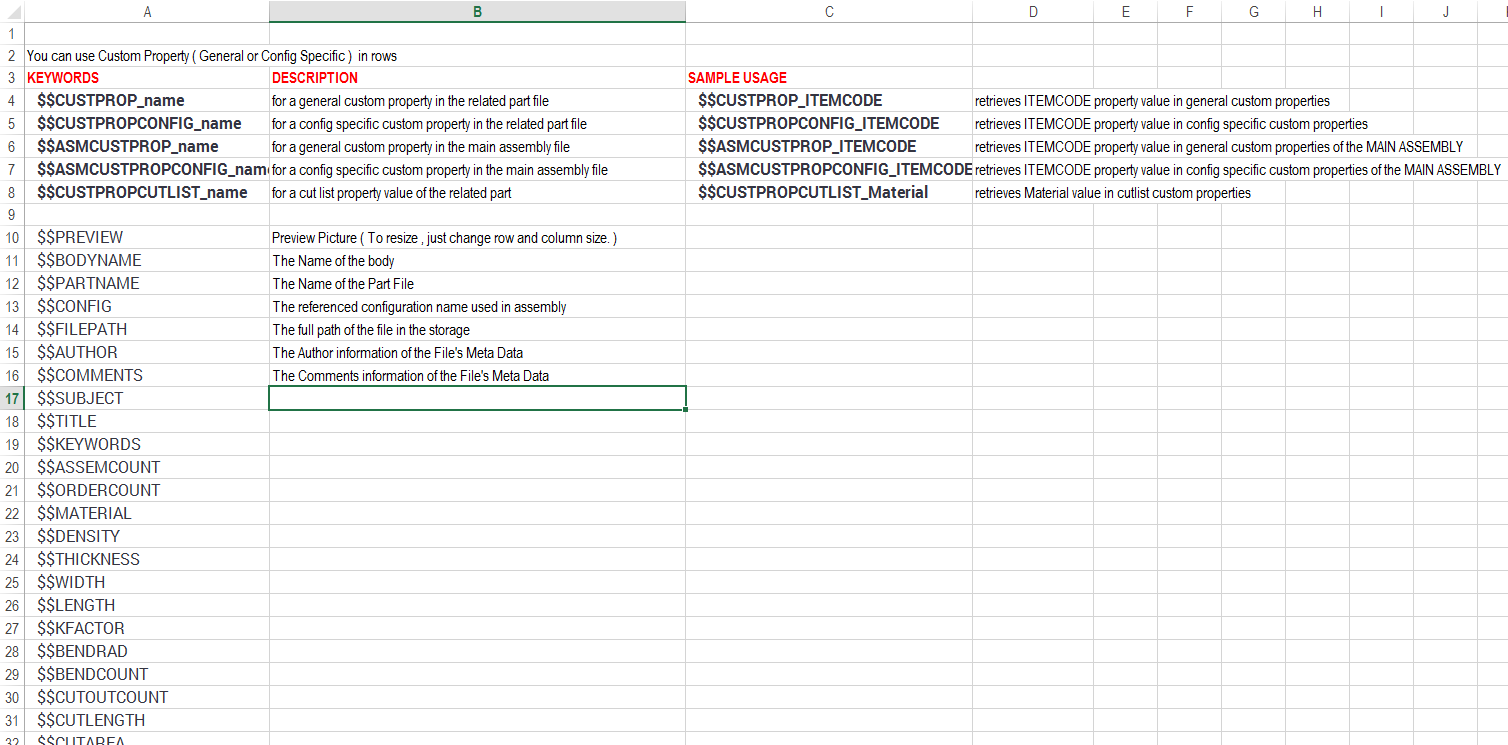Select cell $$CUSTPROPCONFIG_ITEMCODE
1508x745 pixels.
pos(829,123)
